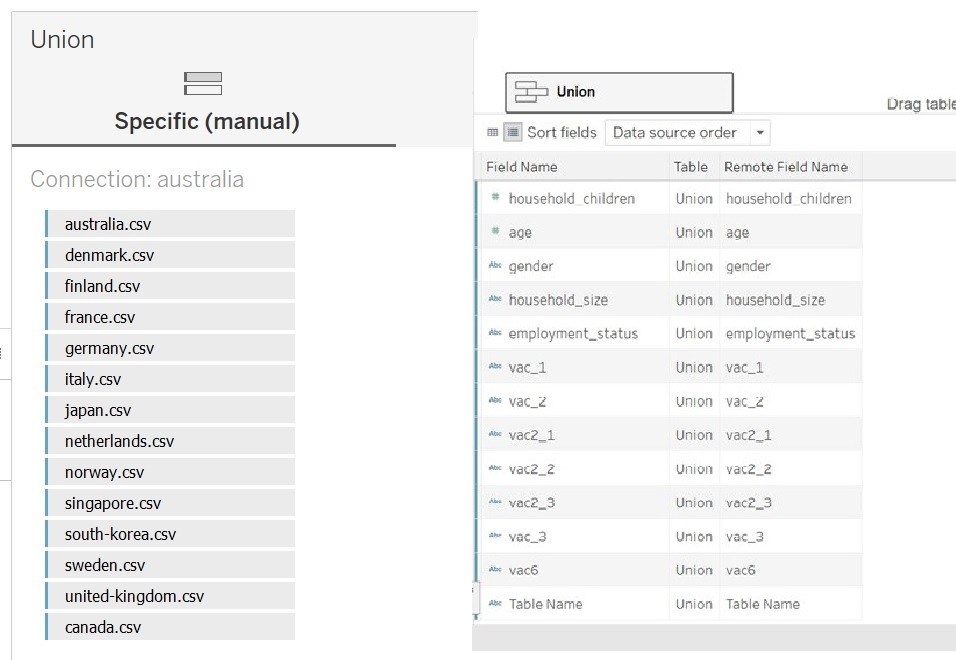Click the Abc type icon beside employment_status
The width and height of the screenshot is (956, 660).
click(x=495, y=334)
